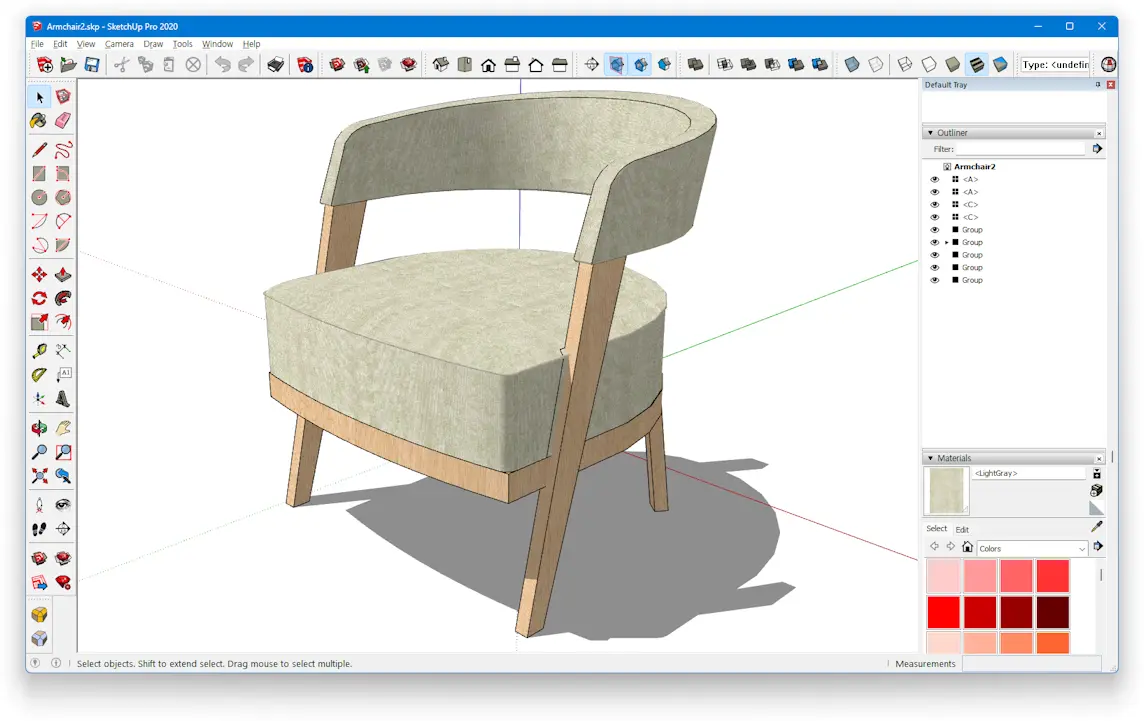Click Zoom Extents tool
The height and width of the screenshot is (721, 1144).
click(x=39, y=476)
